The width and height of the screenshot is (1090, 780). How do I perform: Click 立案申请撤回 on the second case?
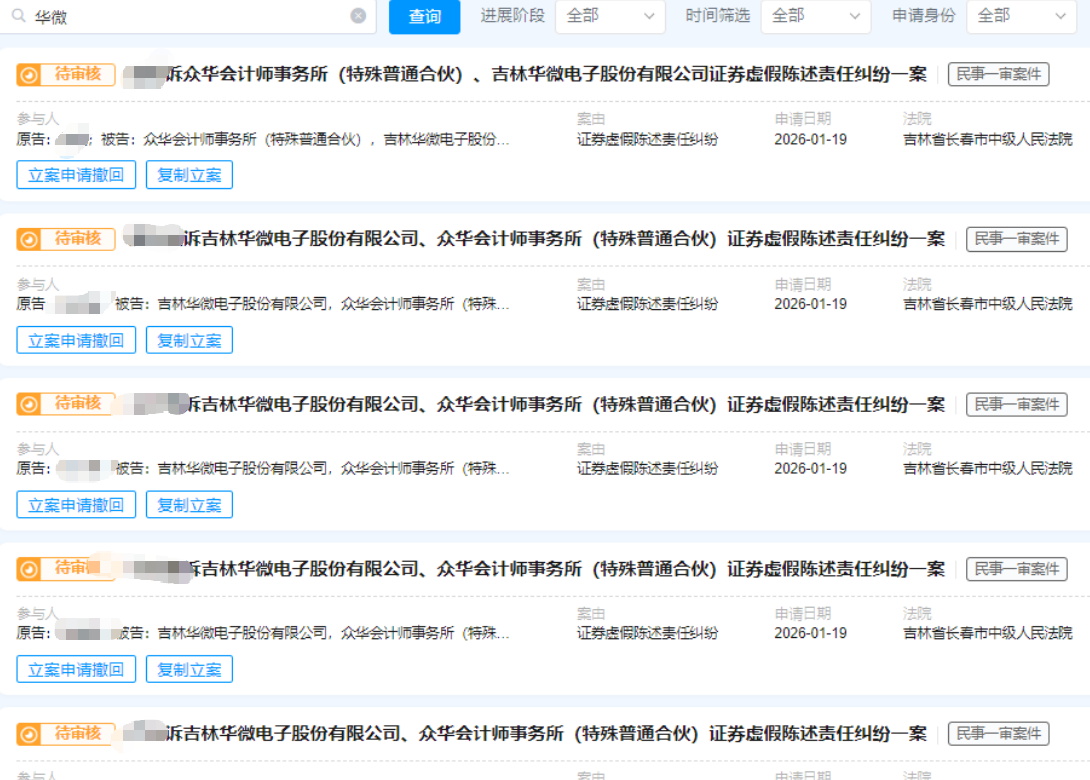(x=76, y=339)
